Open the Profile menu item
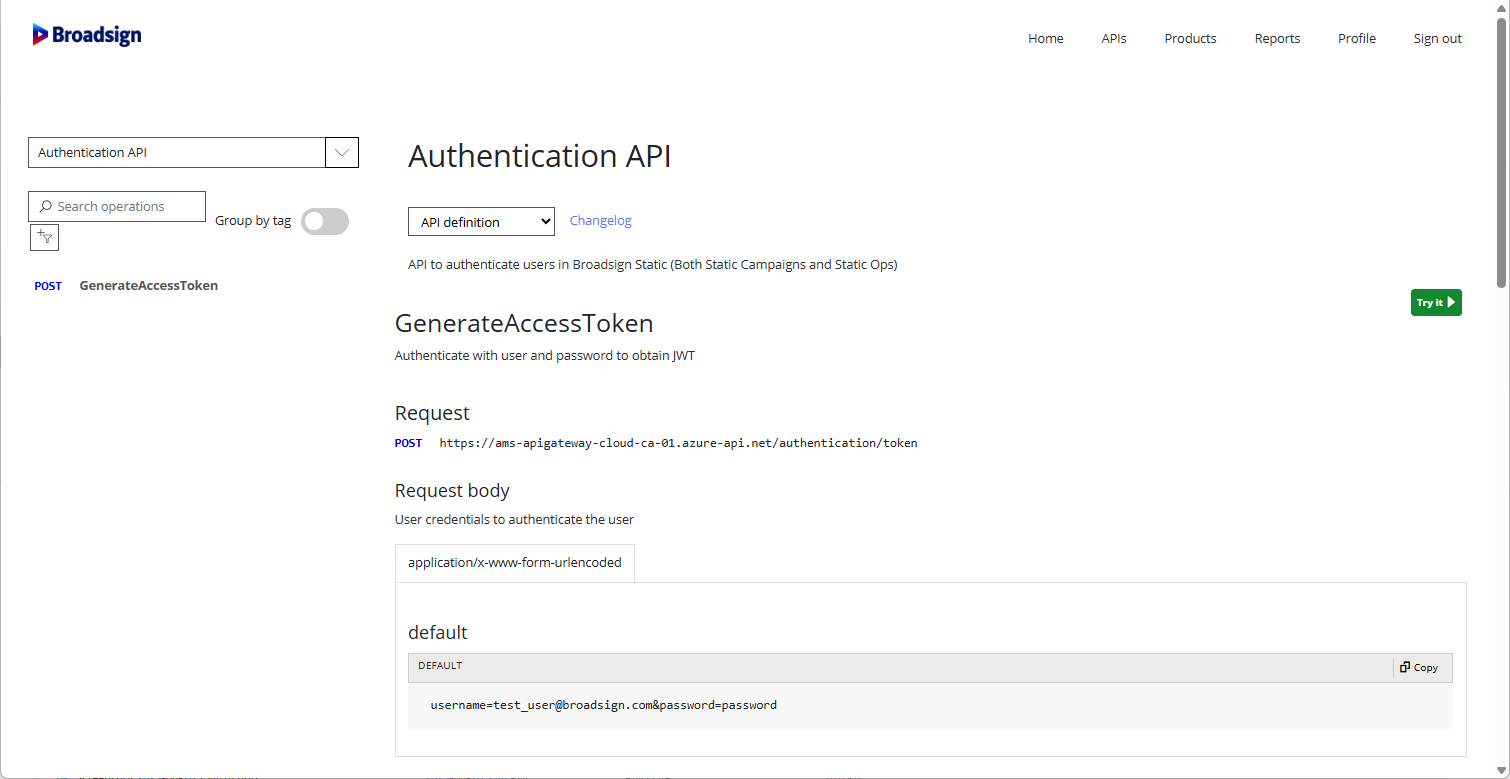The image size is (1510, 779). coord(1357,39)
